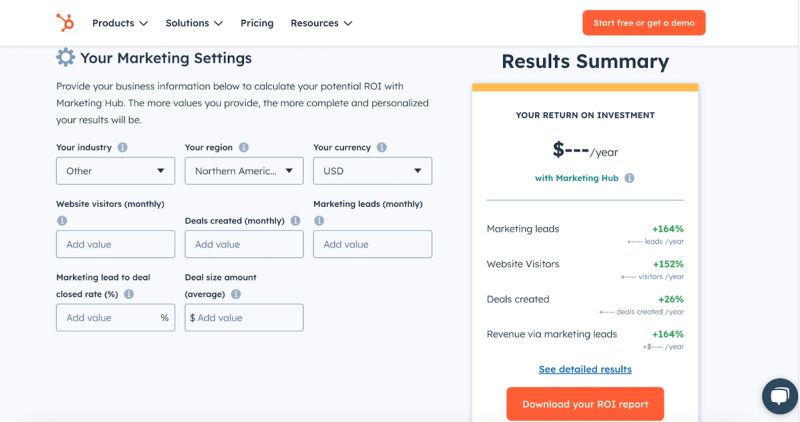Screen dimensions: 800x422
Task: Open the Products menu
Action: [x=120, y=23]
